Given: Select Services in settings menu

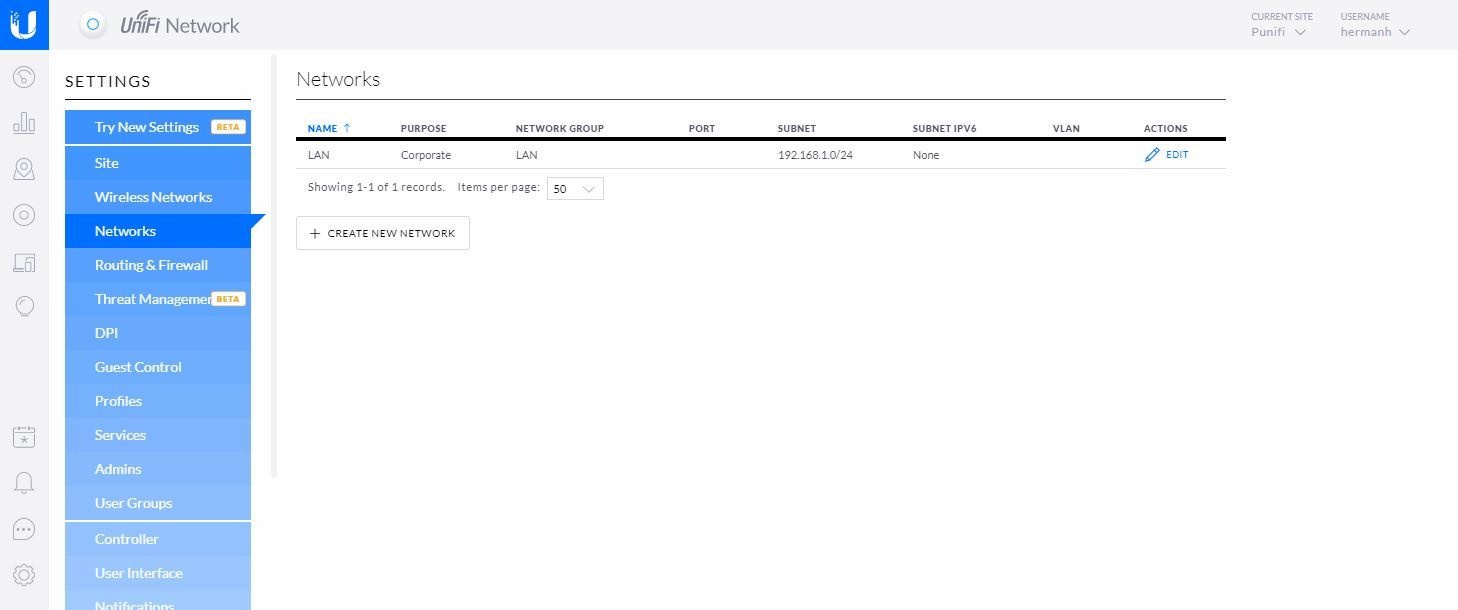Looking at the screenshot, I should coord(158,435).
